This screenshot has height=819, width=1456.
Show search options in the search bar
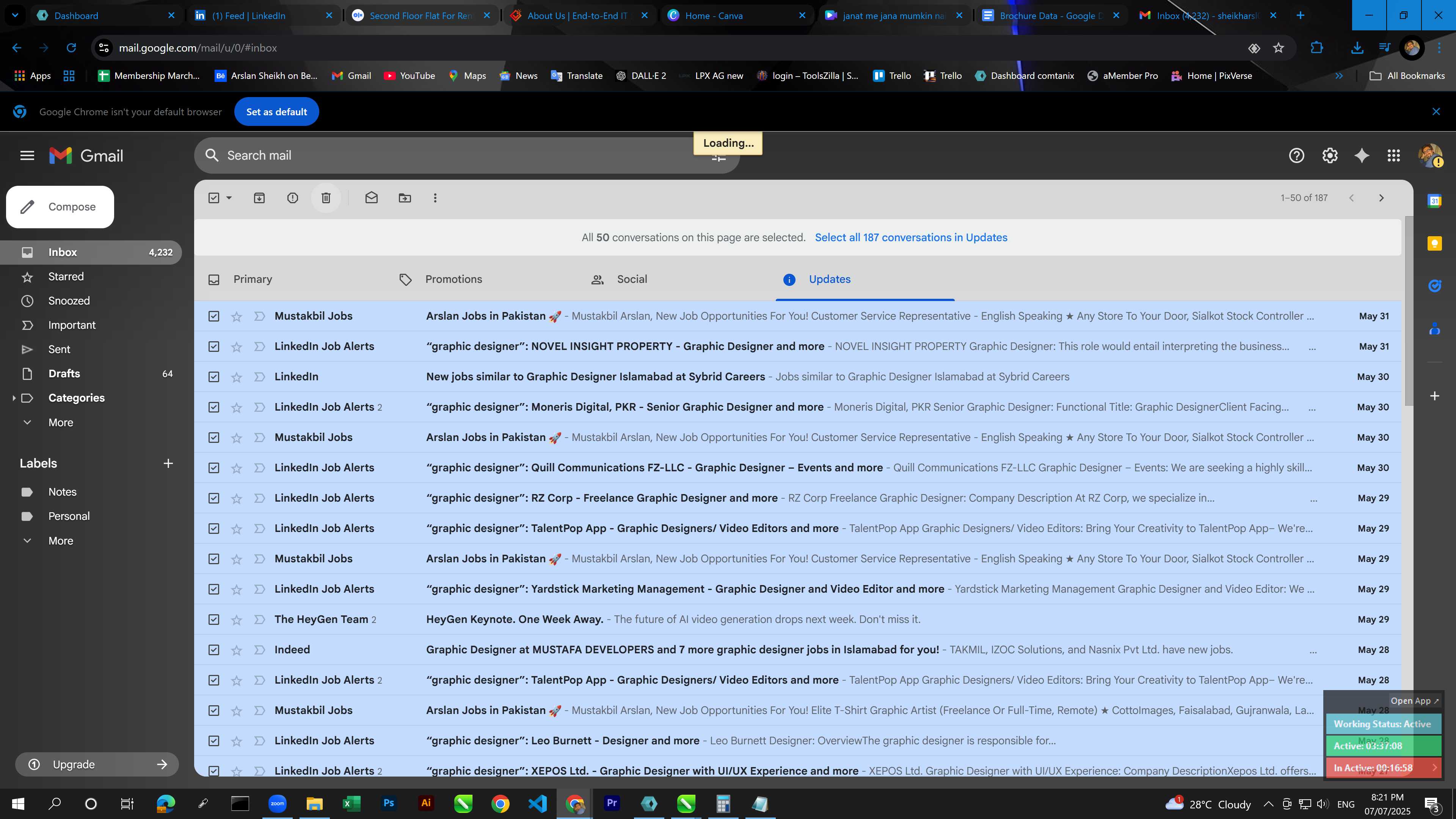coord(719,158)
